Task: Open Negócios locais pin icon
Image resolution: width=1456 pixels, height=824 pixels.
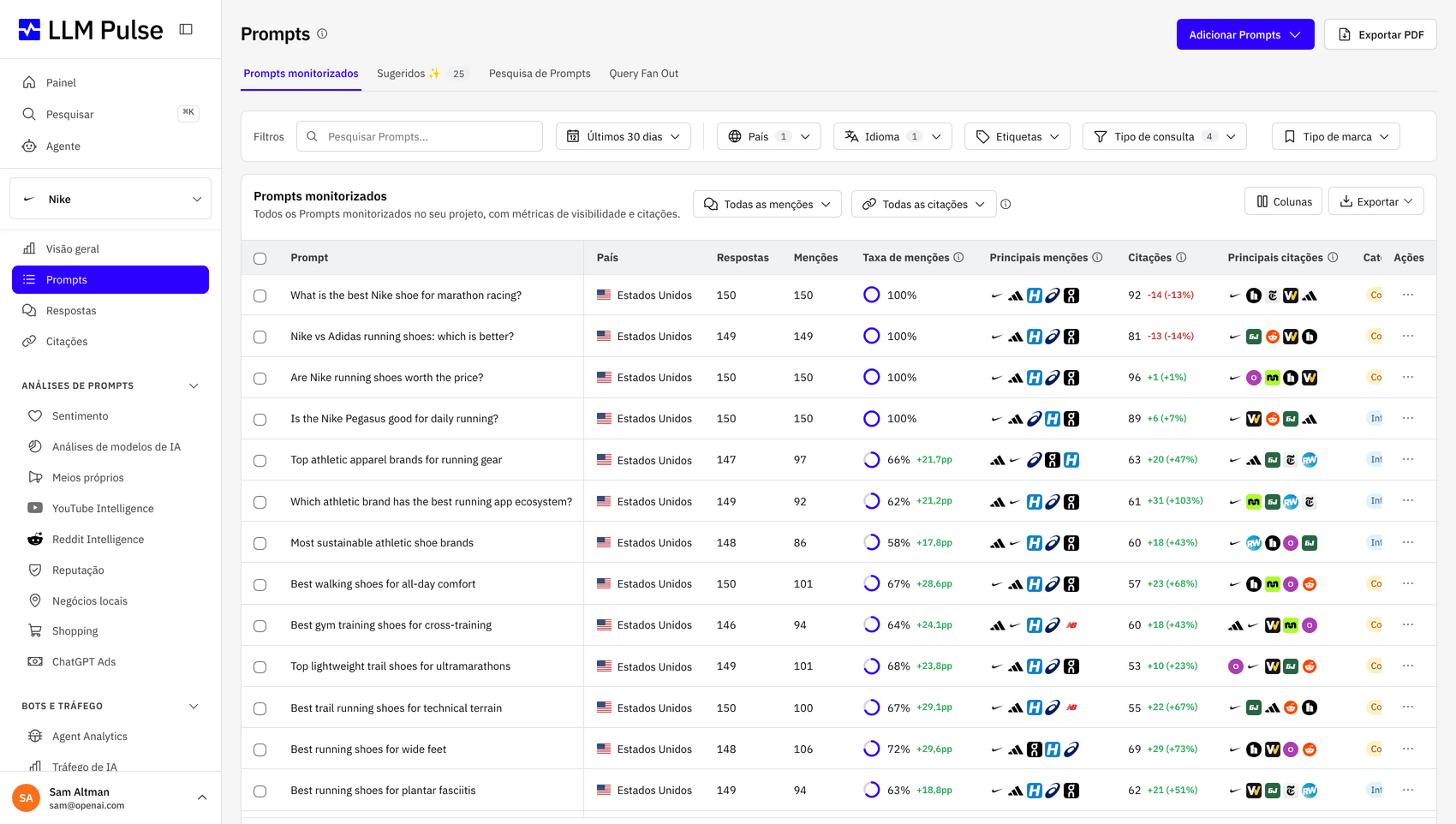Action: (x=35, y=600)
